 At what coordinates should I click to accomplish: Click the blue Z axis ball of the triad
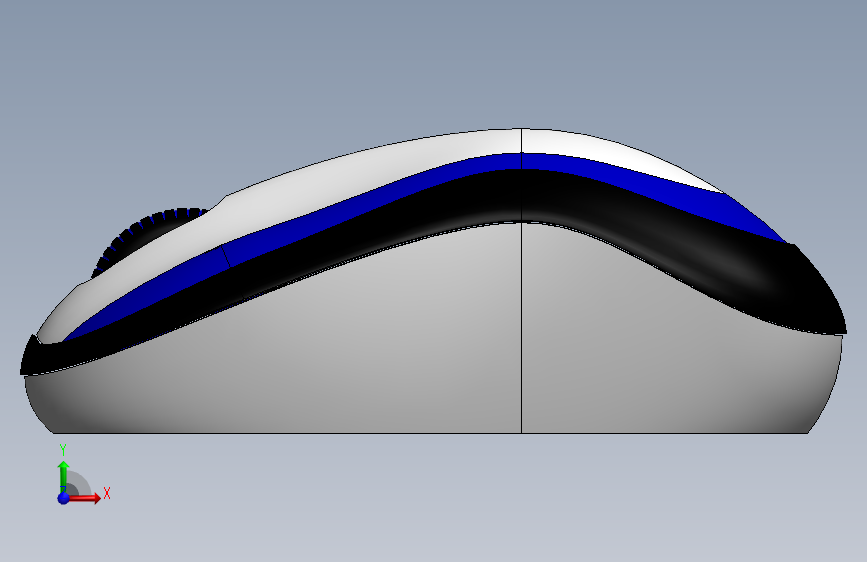(x=64, y=498)
